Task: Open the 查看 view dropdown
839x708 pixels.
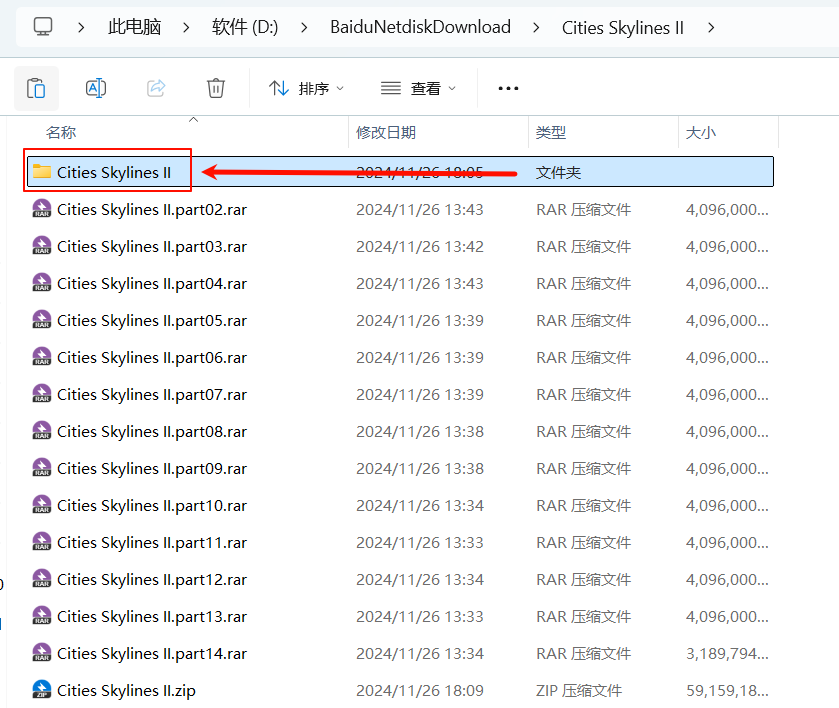Action: coord(418,88)
